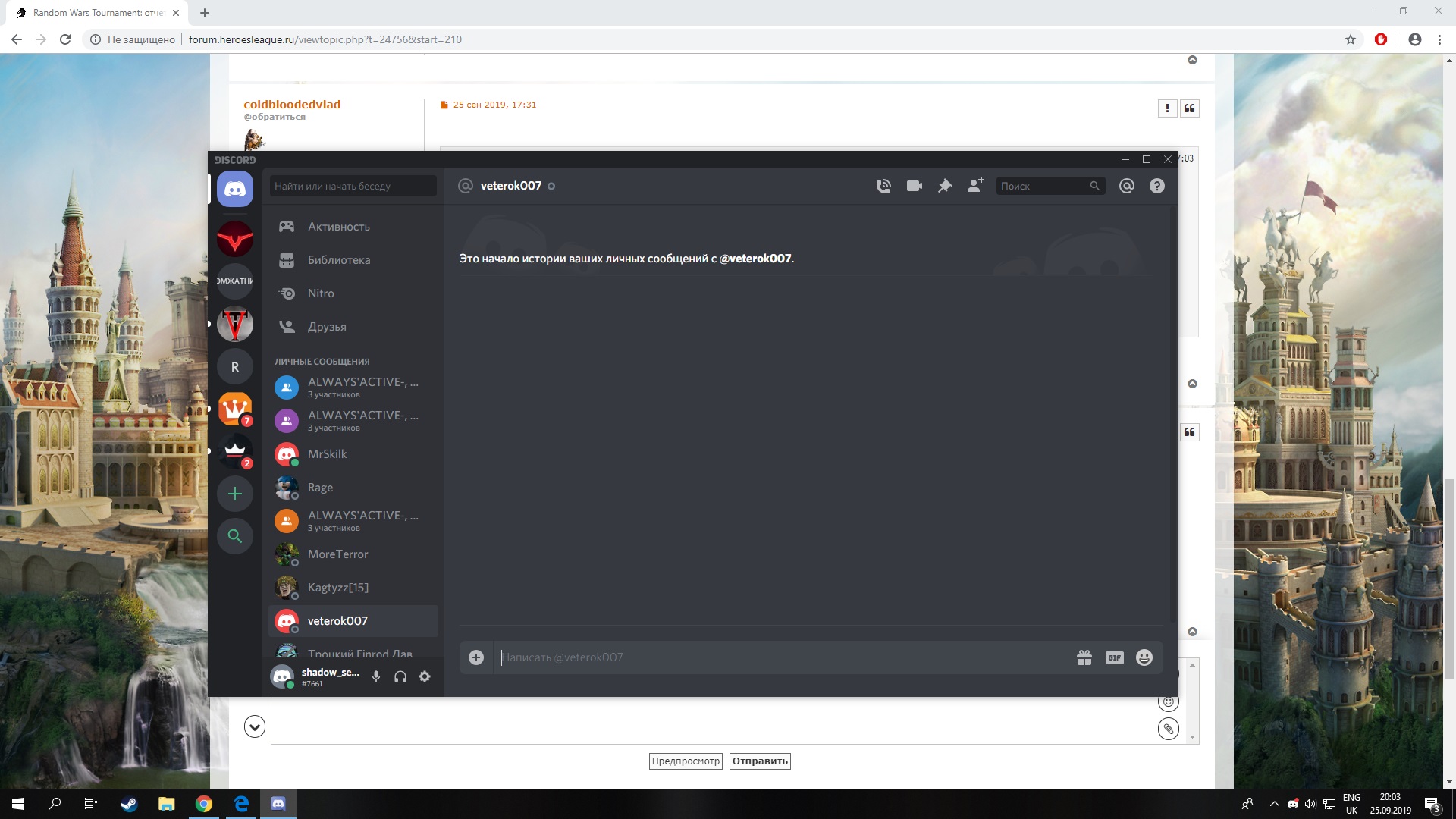Open the red T-logo server
This screenshot has height=819, width=1456.
[235, 325]
